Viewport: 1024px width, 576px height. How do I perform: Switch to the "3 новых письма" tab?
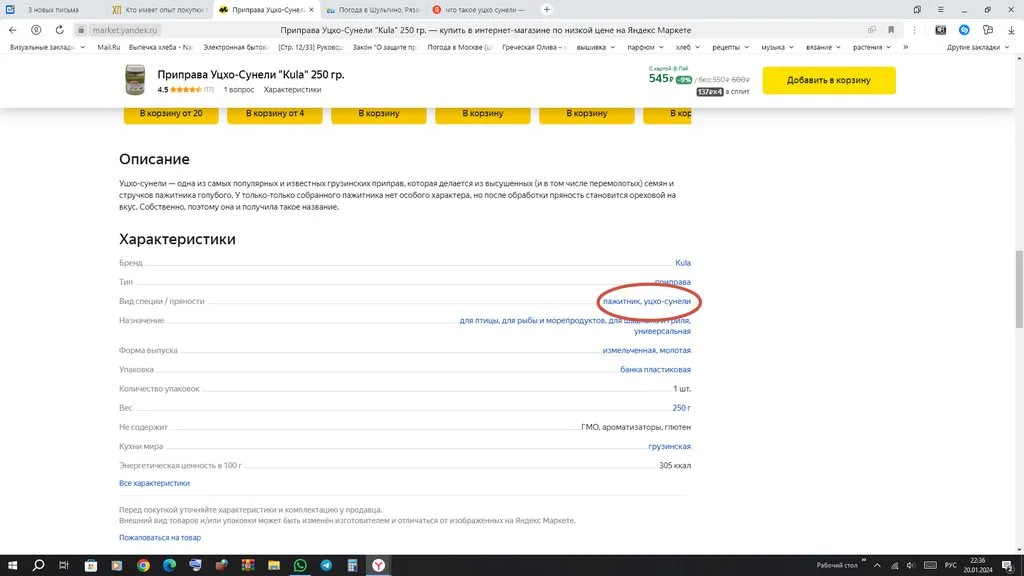coord(53,10)
